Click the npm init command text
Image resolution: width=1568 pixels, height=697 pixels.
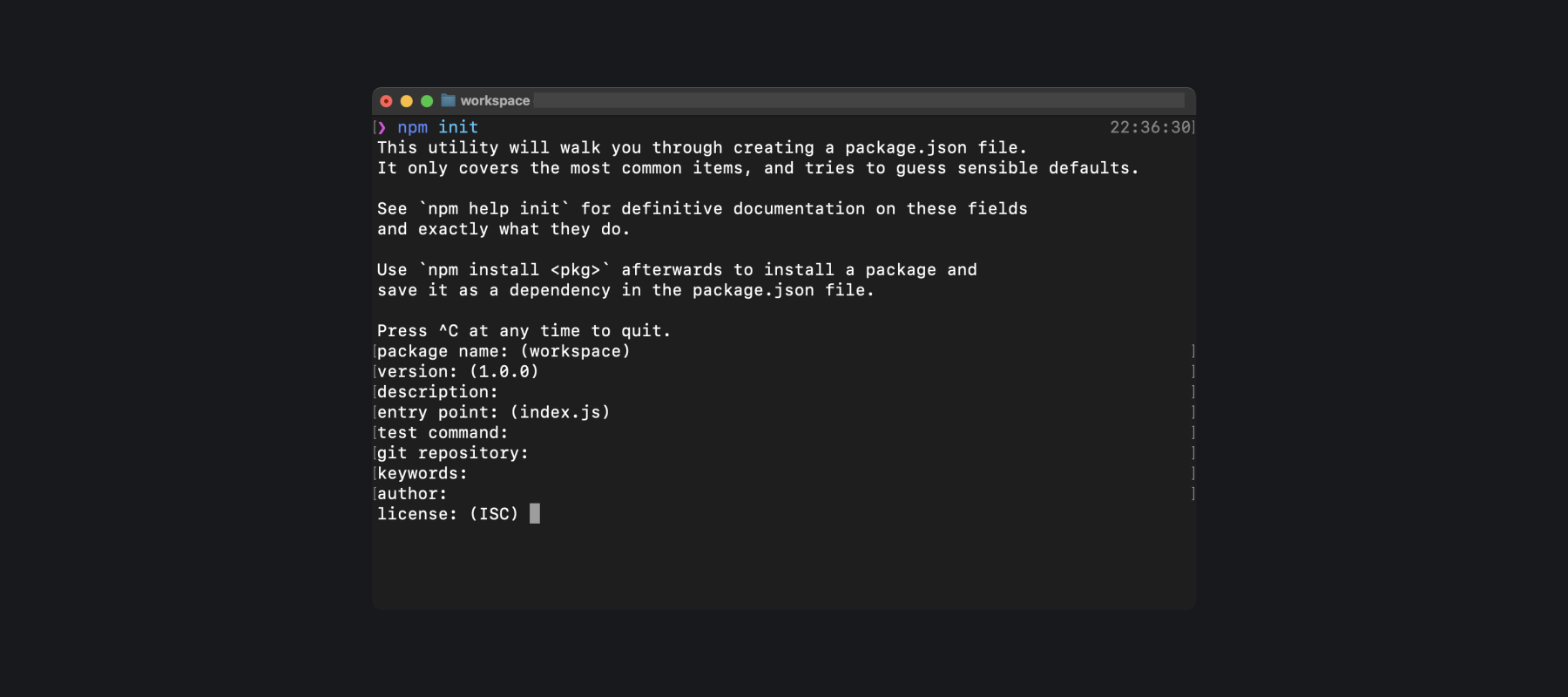437,127
